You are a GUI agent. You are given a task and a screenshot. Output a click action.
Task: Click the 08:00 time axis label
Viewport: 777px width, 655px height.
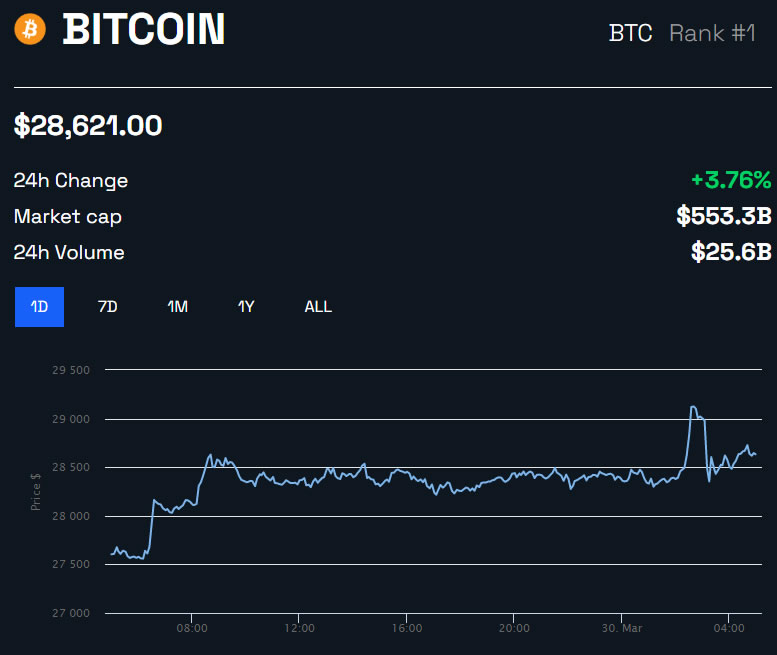192,629
